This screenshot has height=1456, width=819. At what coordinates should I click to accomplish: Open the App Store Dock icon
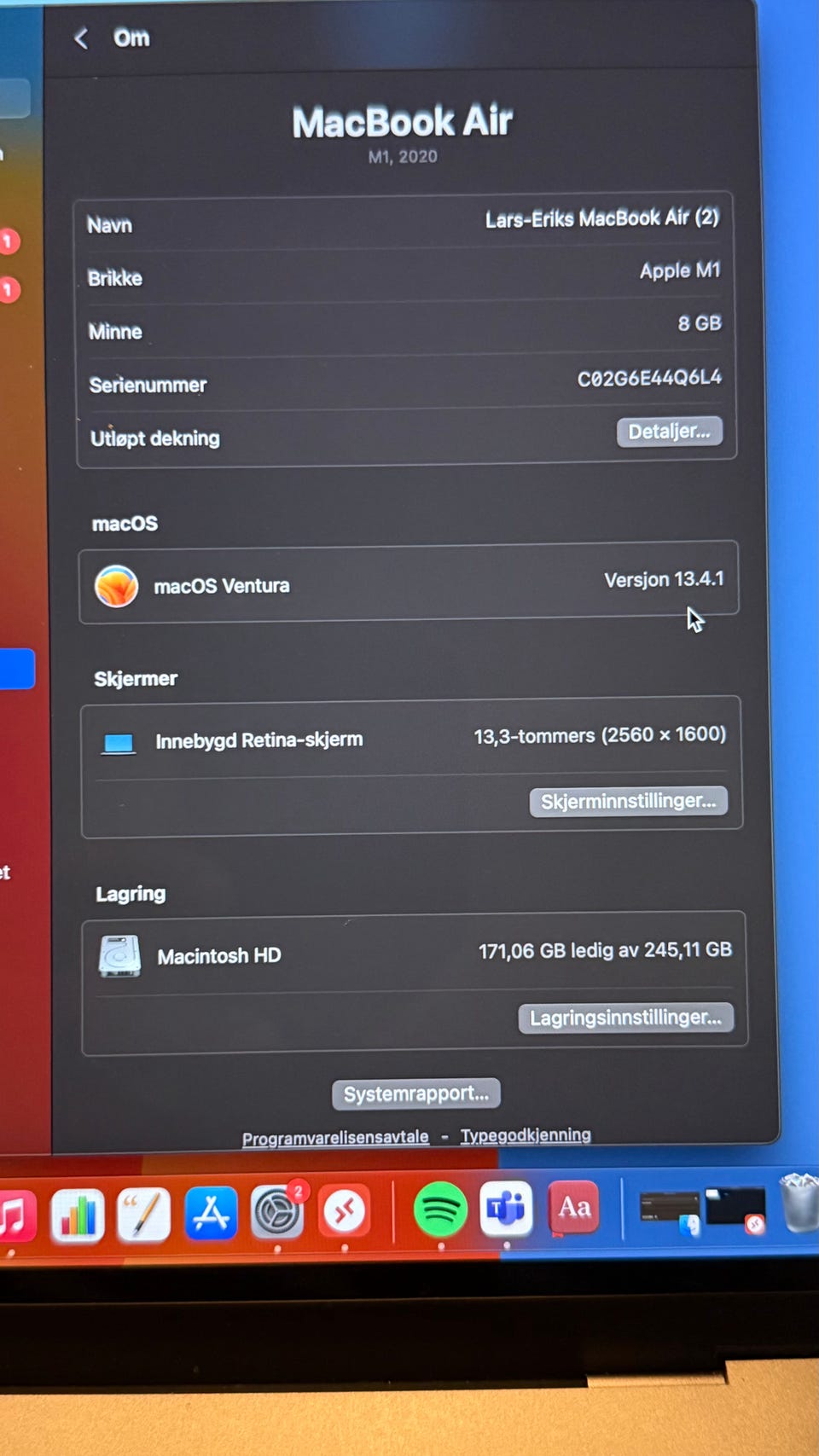pos(211,1213)
